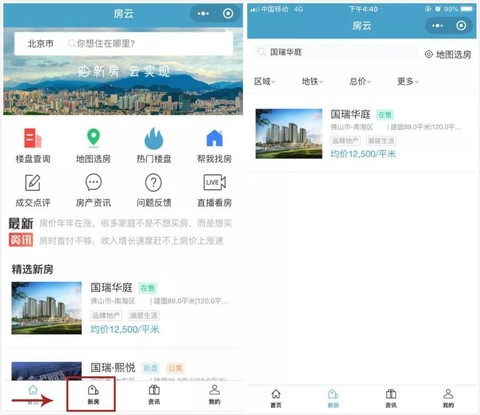
Task: Open 国瑞华庭 listing thumbnail on left screen
Action: pyautogui.click(x=46, y=308)
